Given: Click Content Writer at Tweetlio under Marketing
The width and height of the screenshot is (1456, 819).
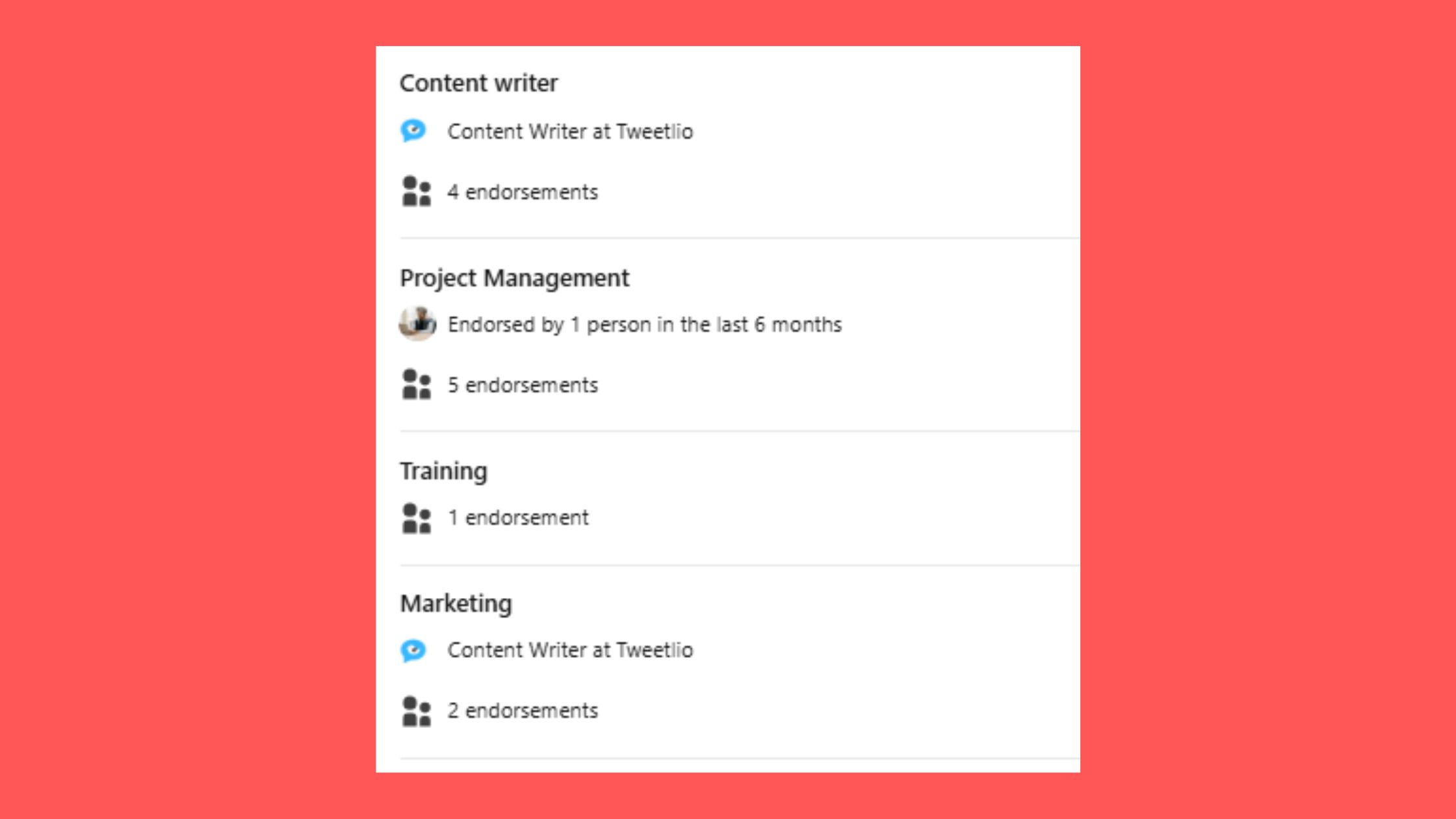Looking at the screenshot, I should pos(570,649).
